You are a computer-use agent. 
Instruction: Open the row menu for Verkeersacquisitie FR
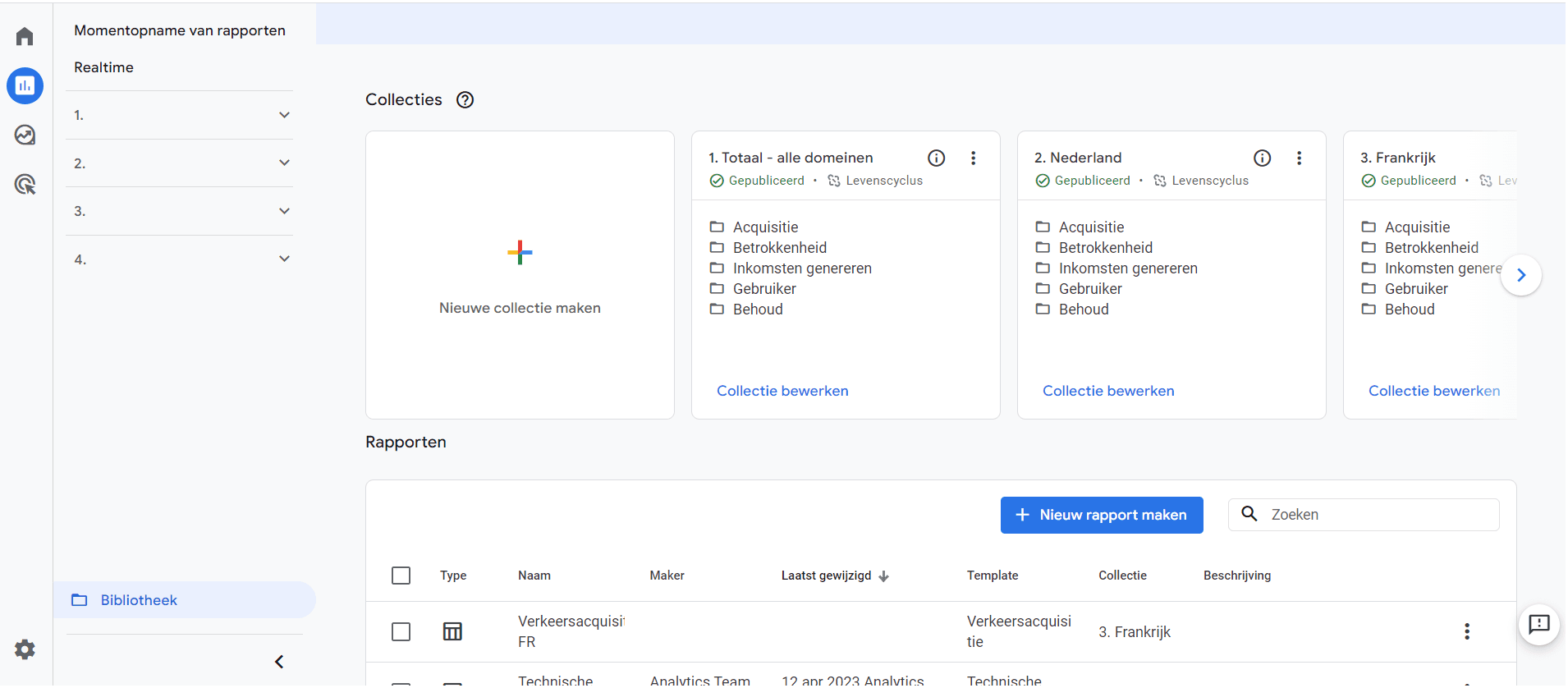[1467, 631]
